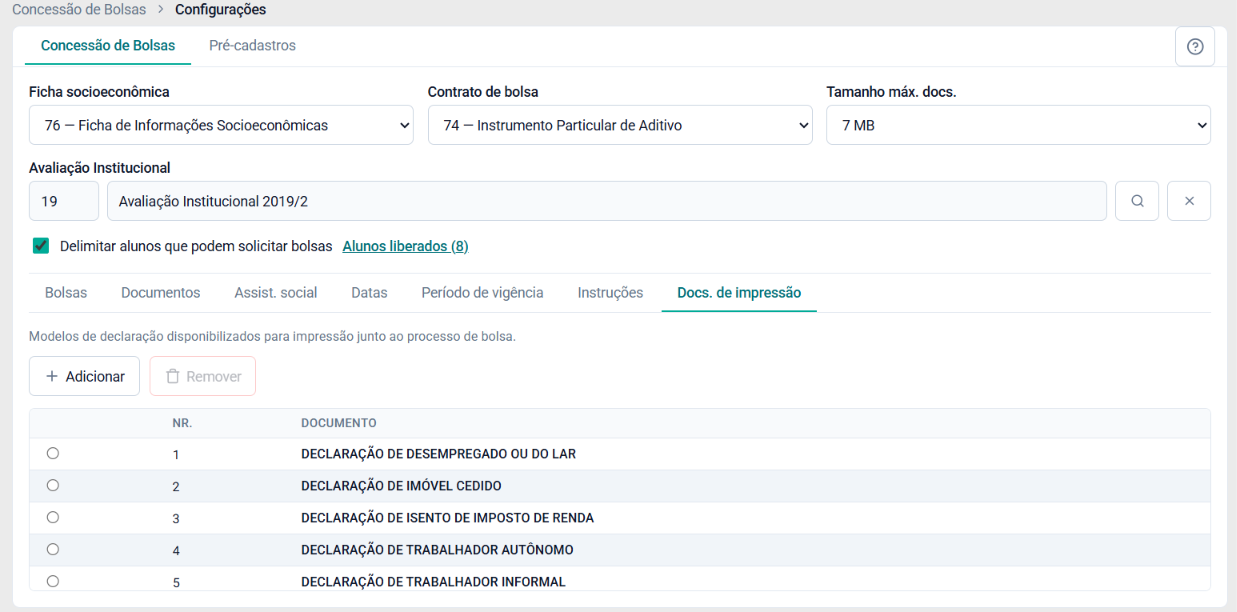
Task: Select radio for Declaração de Desempregado ou do Lar
Action: click(x=53, y=453)
